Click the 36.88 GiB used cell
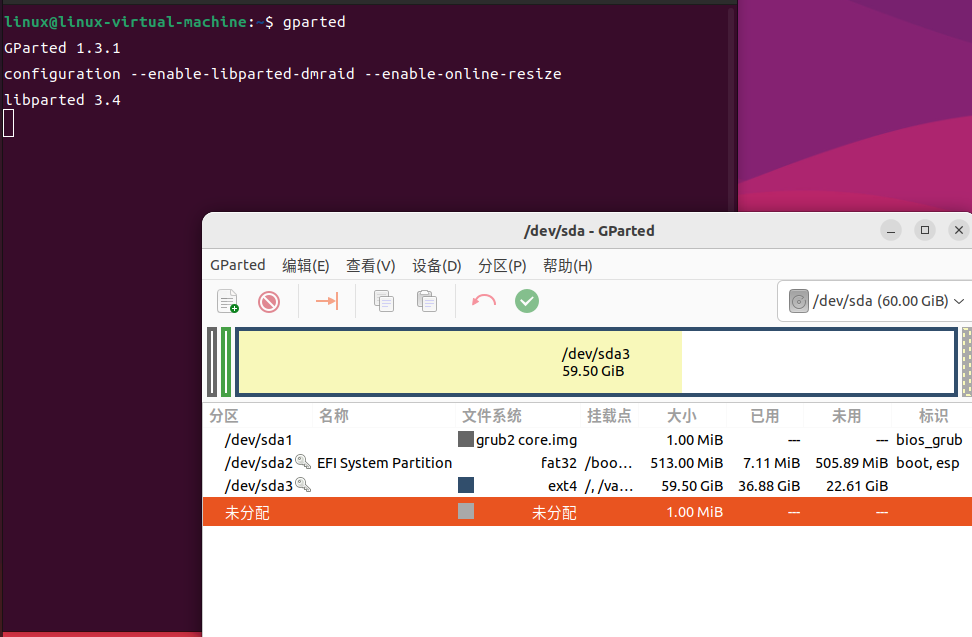972x637 pixels. click(769, 486)
